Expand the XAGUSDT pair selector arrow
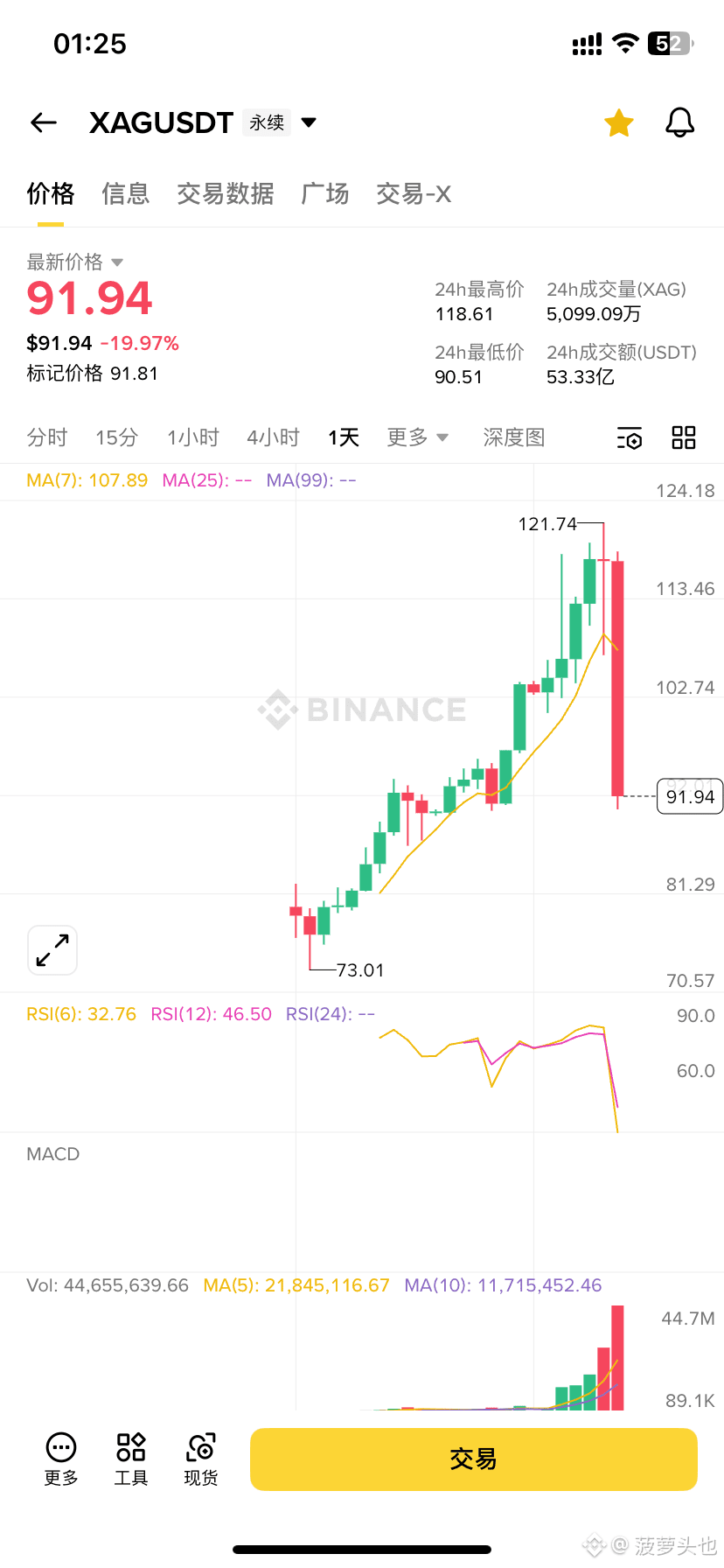724x1568 pixels. click(309, 122)
